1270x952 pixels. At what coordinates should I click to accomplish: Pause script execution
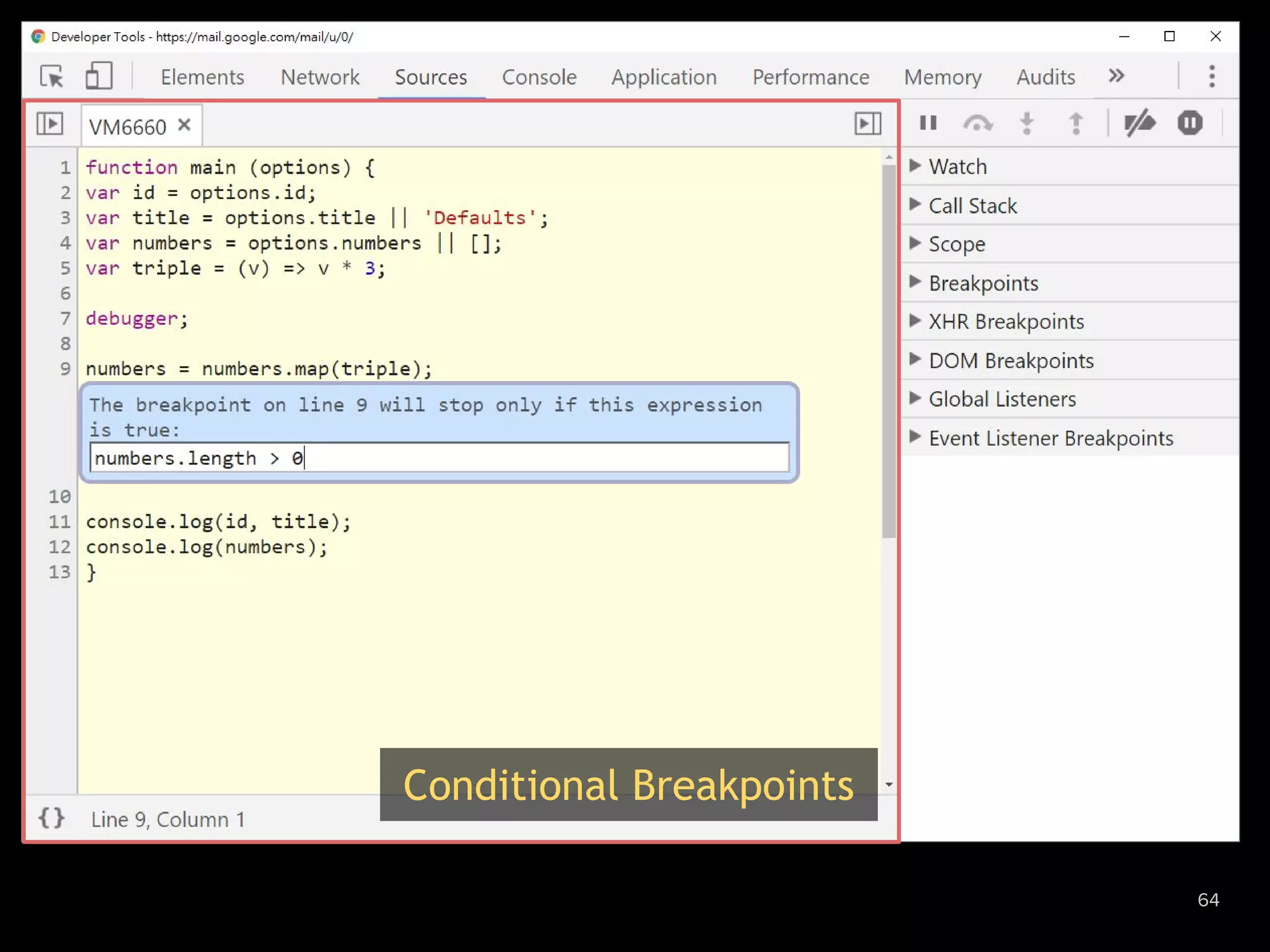click(928, 123)
